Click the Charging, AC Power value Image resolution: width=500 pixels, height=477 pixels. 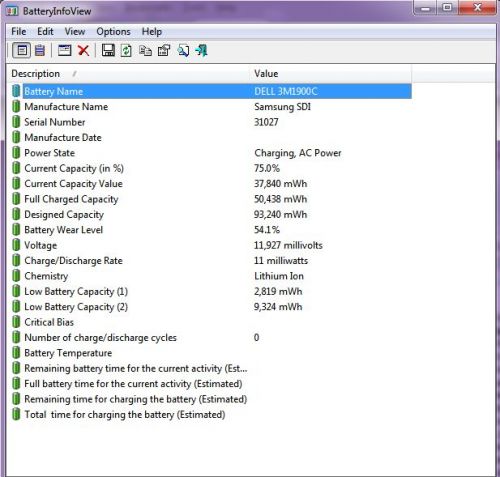coord(298,153)
